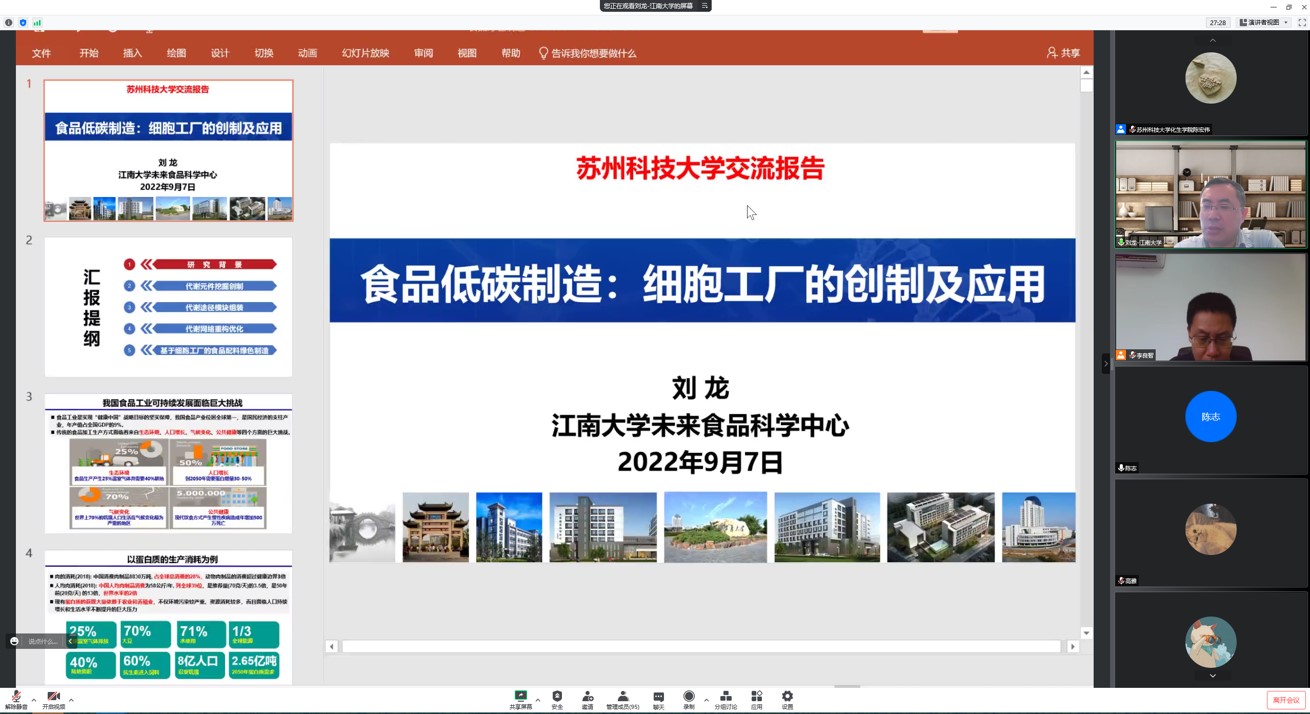Click the 共享 share button in ribbon

tap(1063, 53)
